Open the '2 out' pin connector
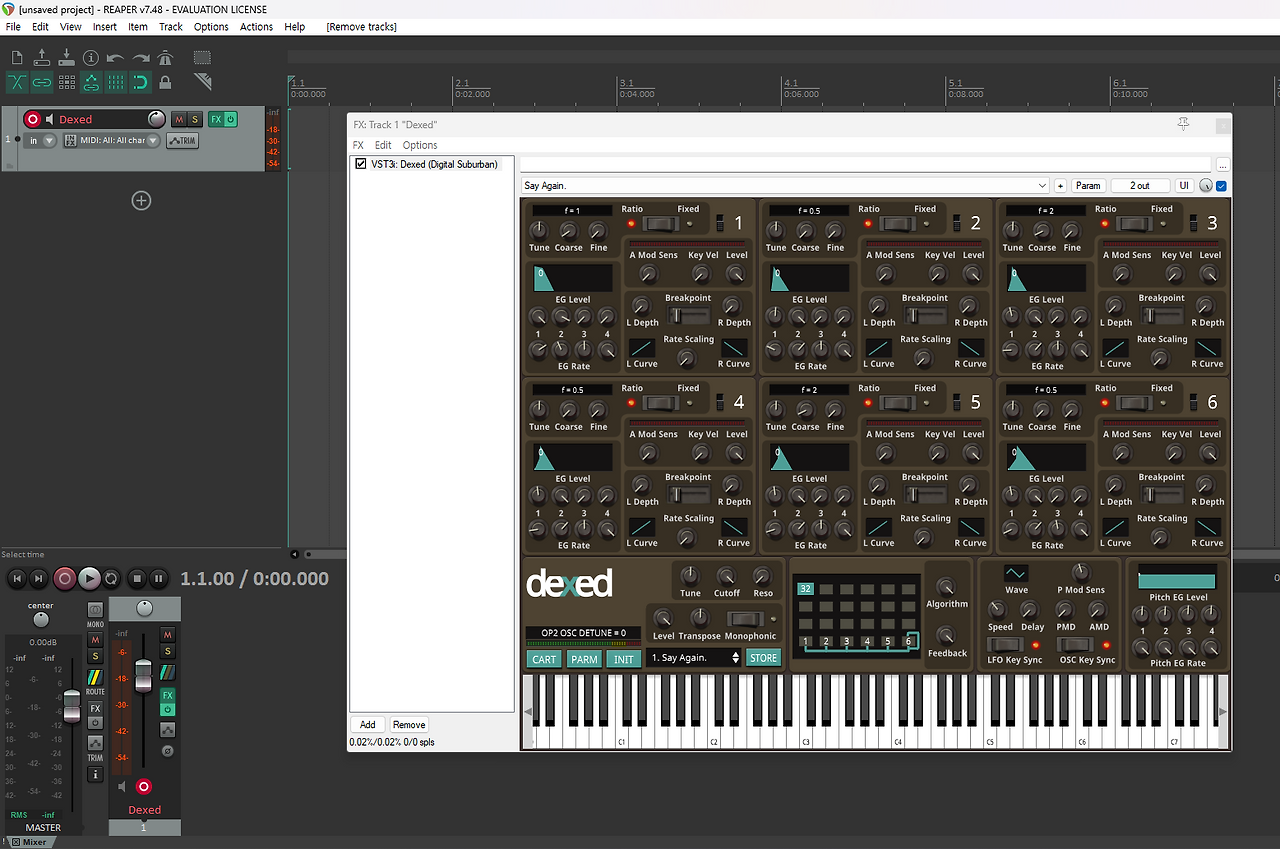This screenshot has width=1280, height=849. [1140, 186]
